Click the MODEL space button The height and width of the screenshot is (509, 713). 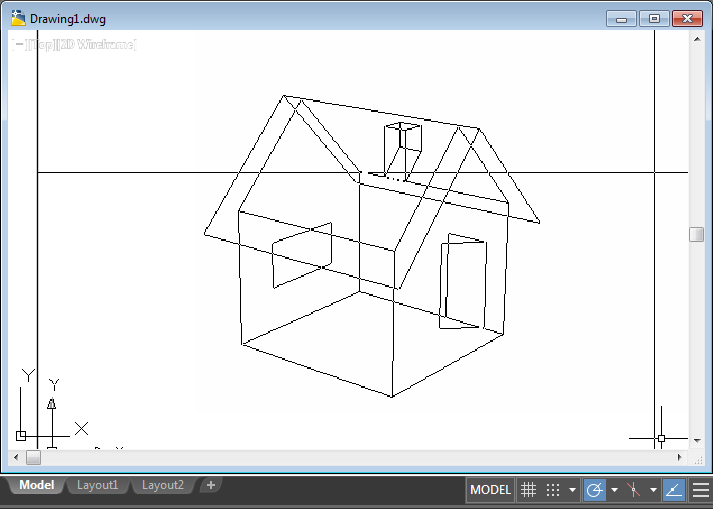tap(490, 490)
